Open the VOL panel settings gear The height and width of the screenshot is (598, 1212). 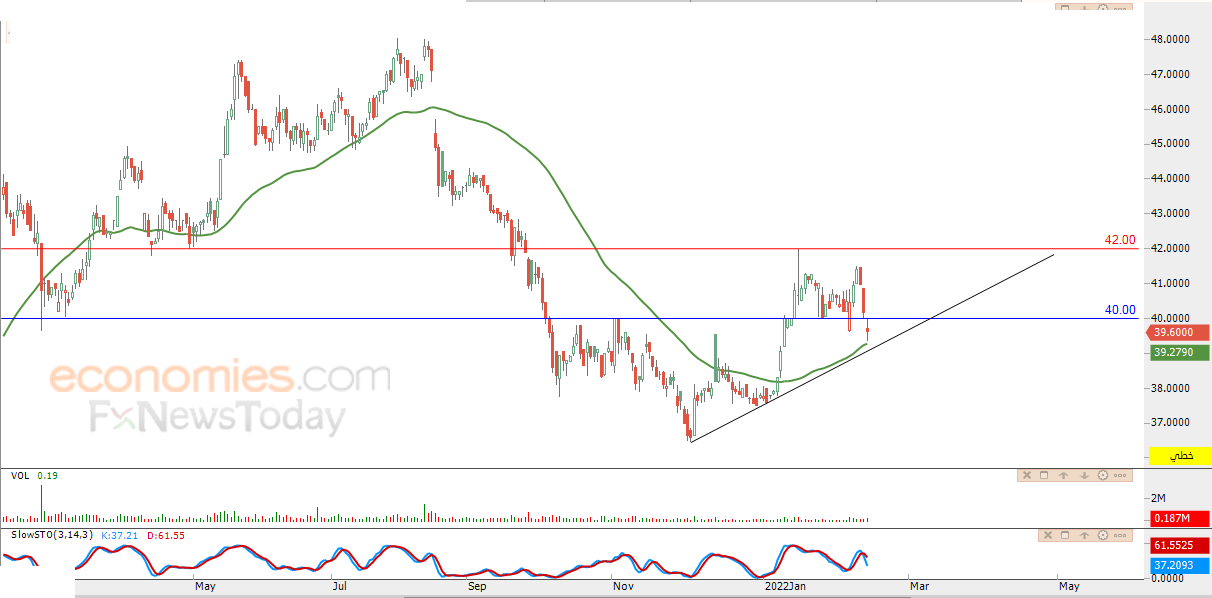1103,475
